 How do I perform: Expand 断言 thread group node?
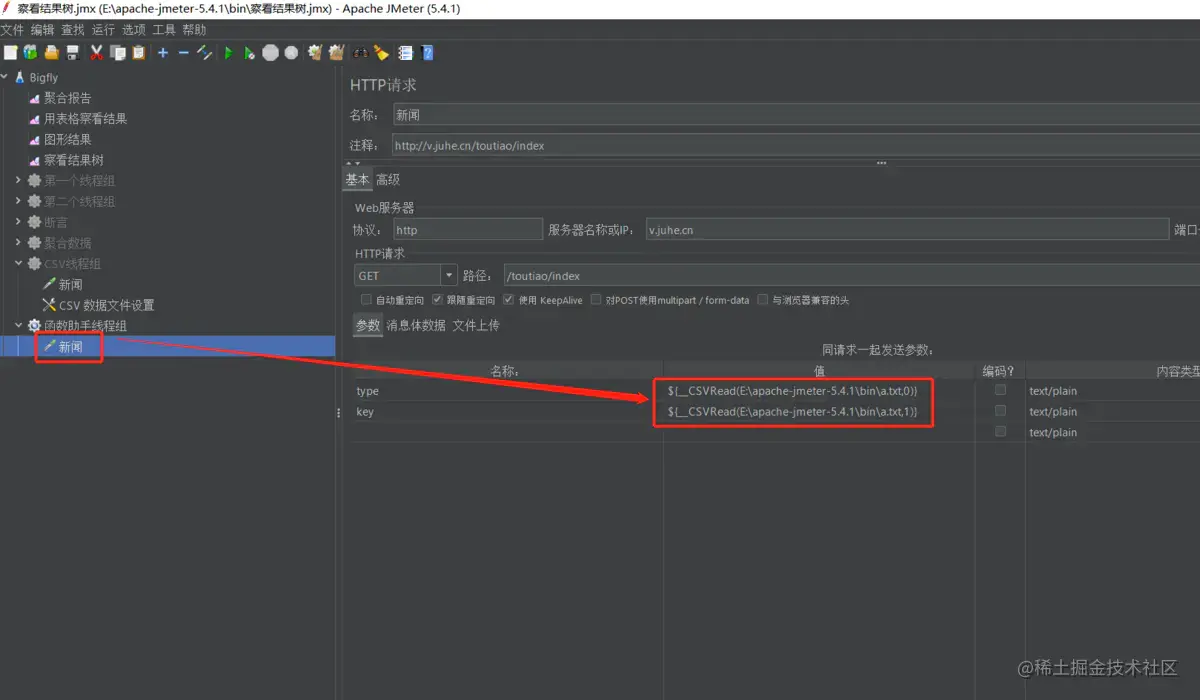[19, 222]
